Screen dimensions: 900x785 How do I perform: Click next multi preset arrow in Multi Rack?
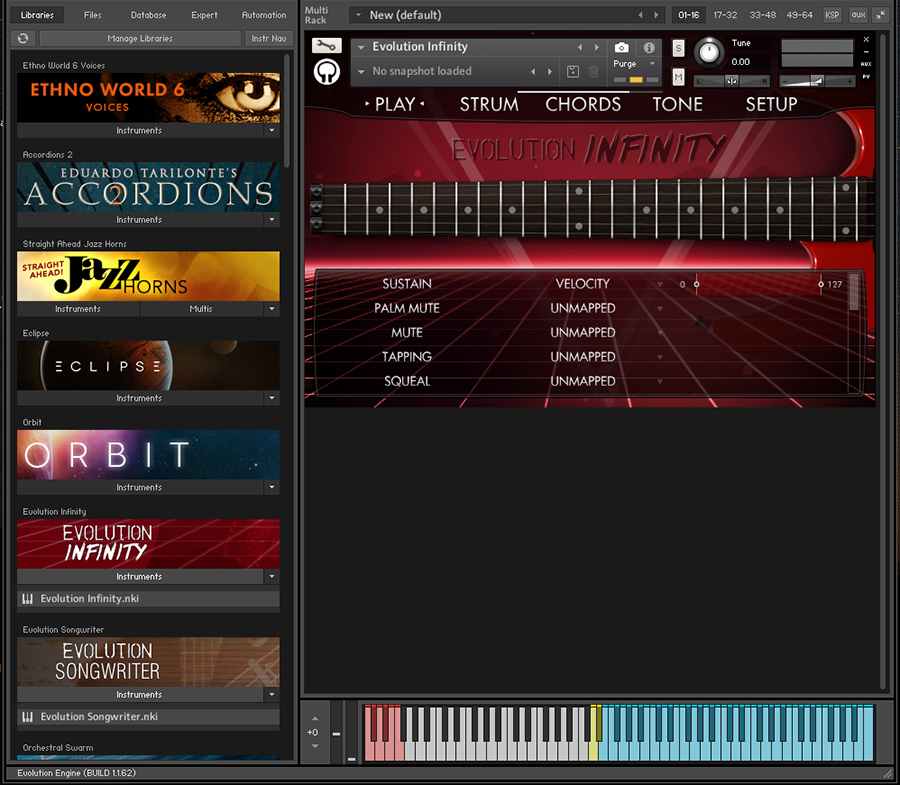coord(657,15)
